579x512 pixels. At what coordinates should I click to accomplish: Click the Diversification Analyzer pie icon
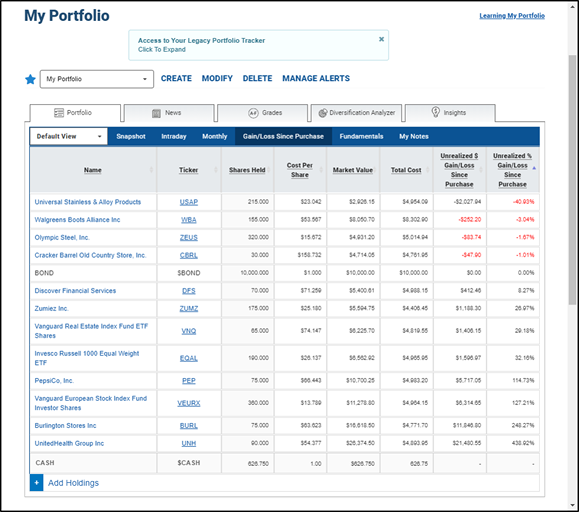click(x=323, y=113)
